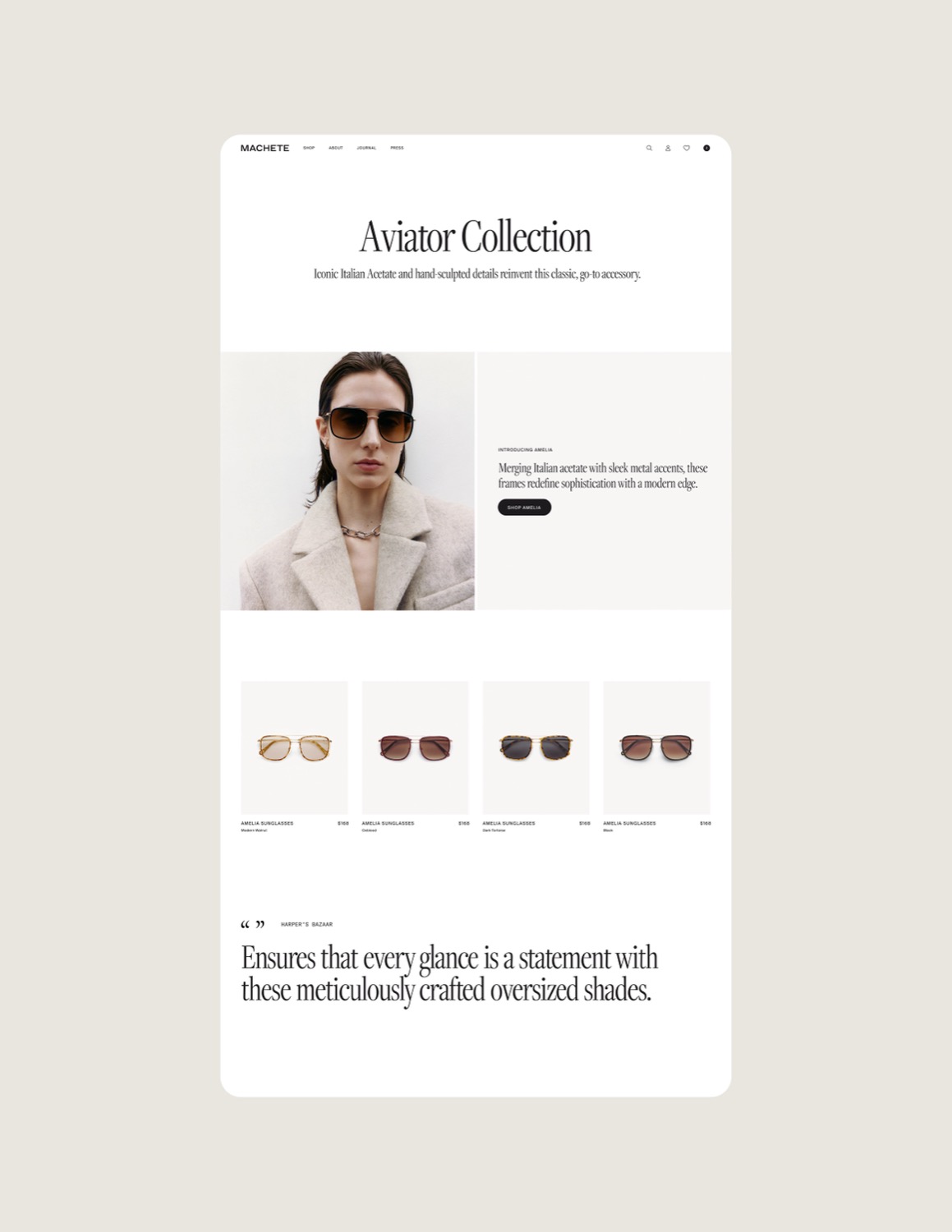Open the Shop menu

(309, 148)
